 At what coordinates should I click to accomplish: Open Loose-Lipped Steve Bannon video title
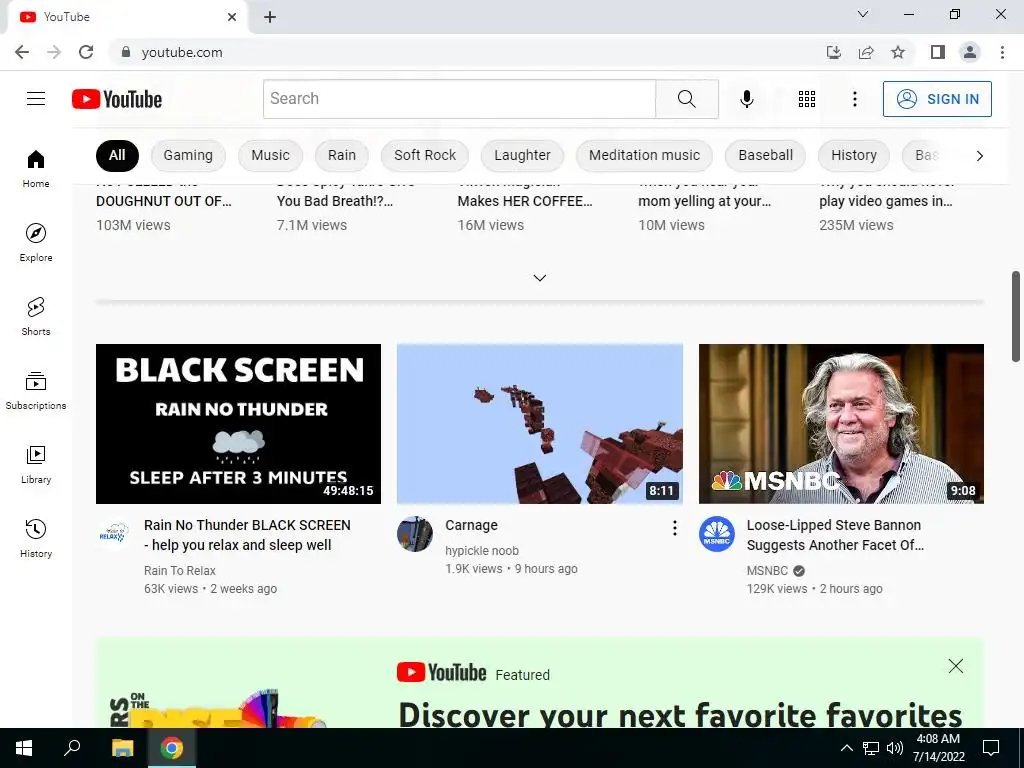pyautogui.click(x=835, y=535)
